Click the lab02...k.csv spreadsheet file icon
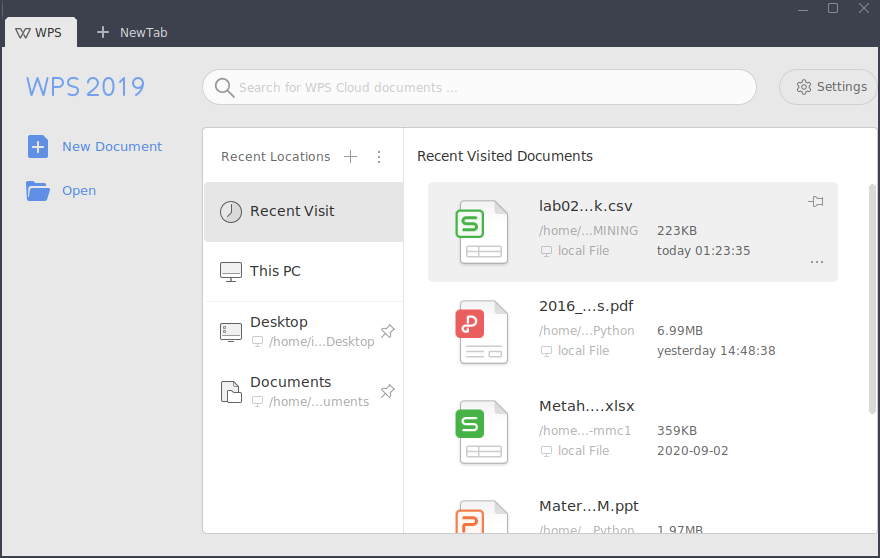 (482, 232)
